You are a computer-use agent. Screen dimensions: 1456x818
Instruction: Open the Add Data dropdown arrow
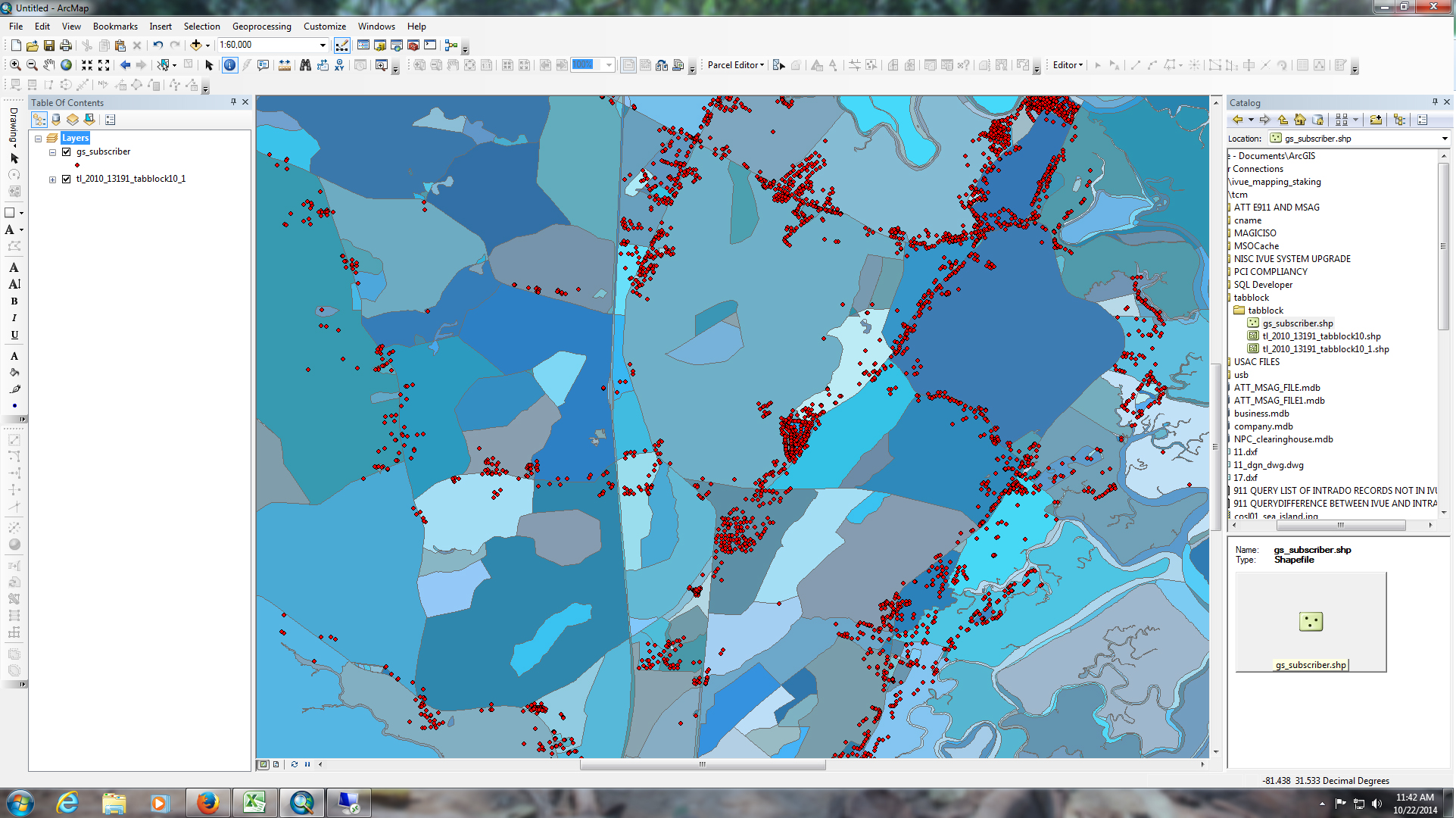click(208, 45)
